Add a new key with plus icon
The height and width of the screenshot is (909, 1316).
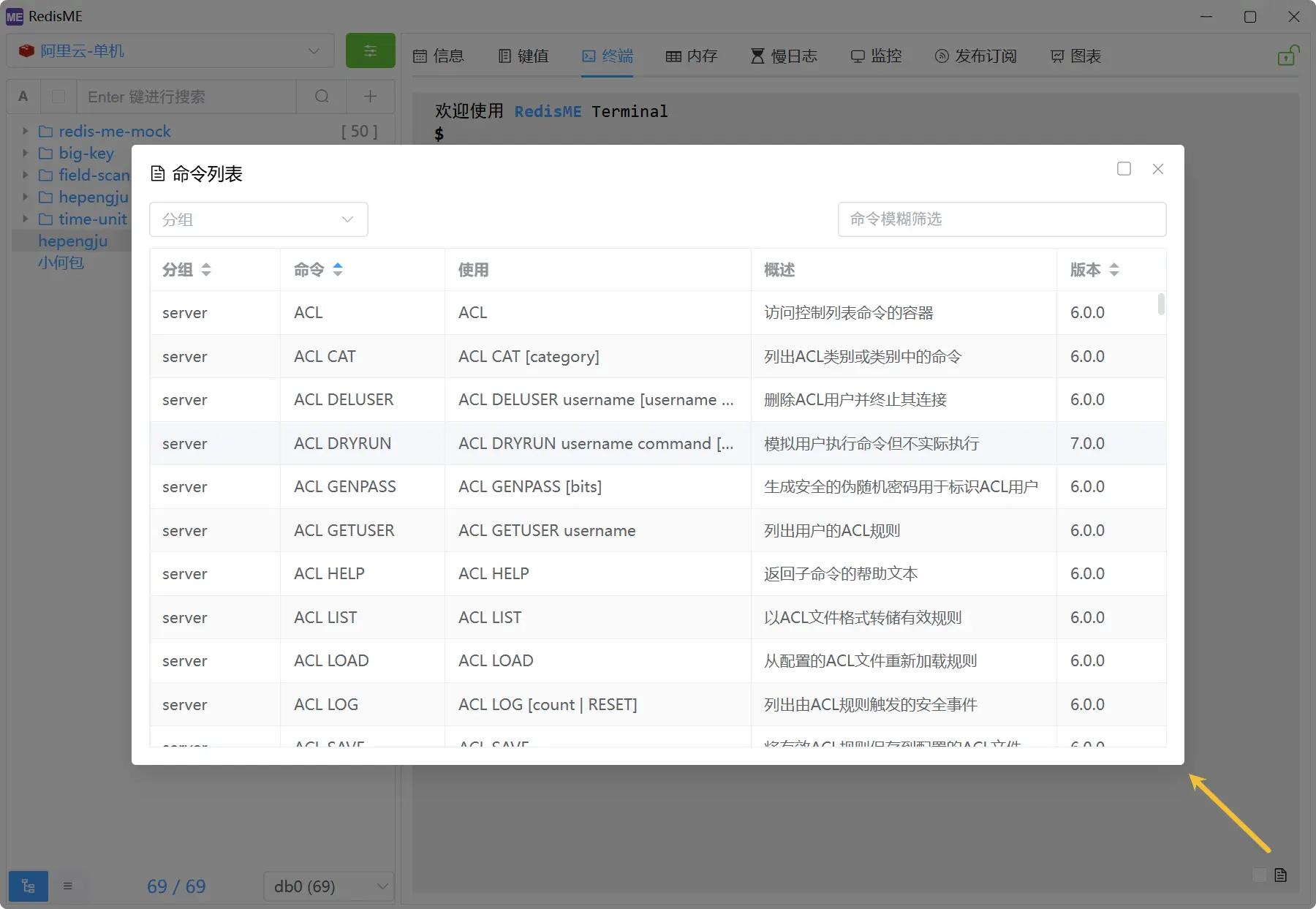click(371, 97)
